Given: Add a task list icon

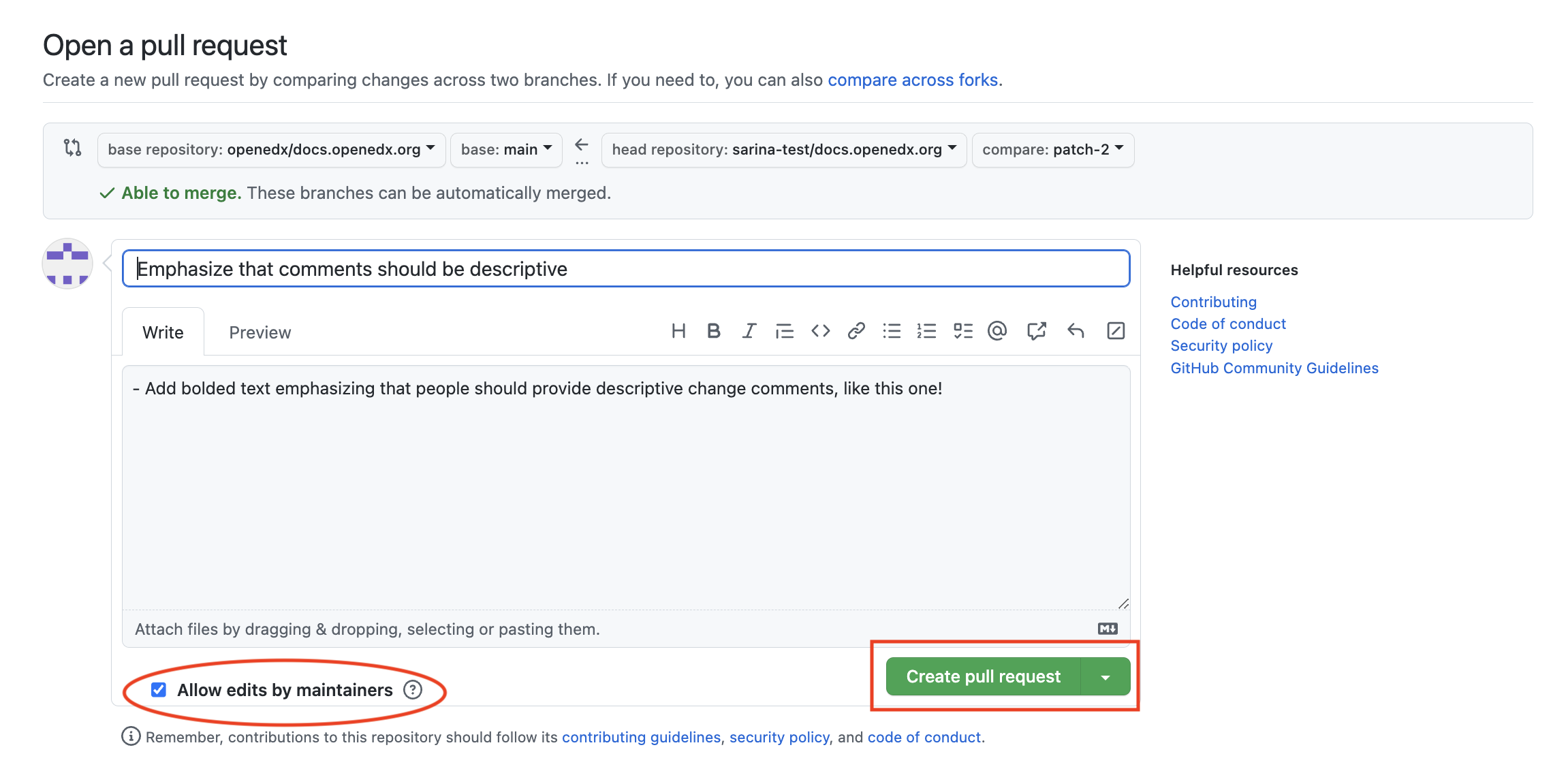Looking at the screenshot, I should [962, 331].
